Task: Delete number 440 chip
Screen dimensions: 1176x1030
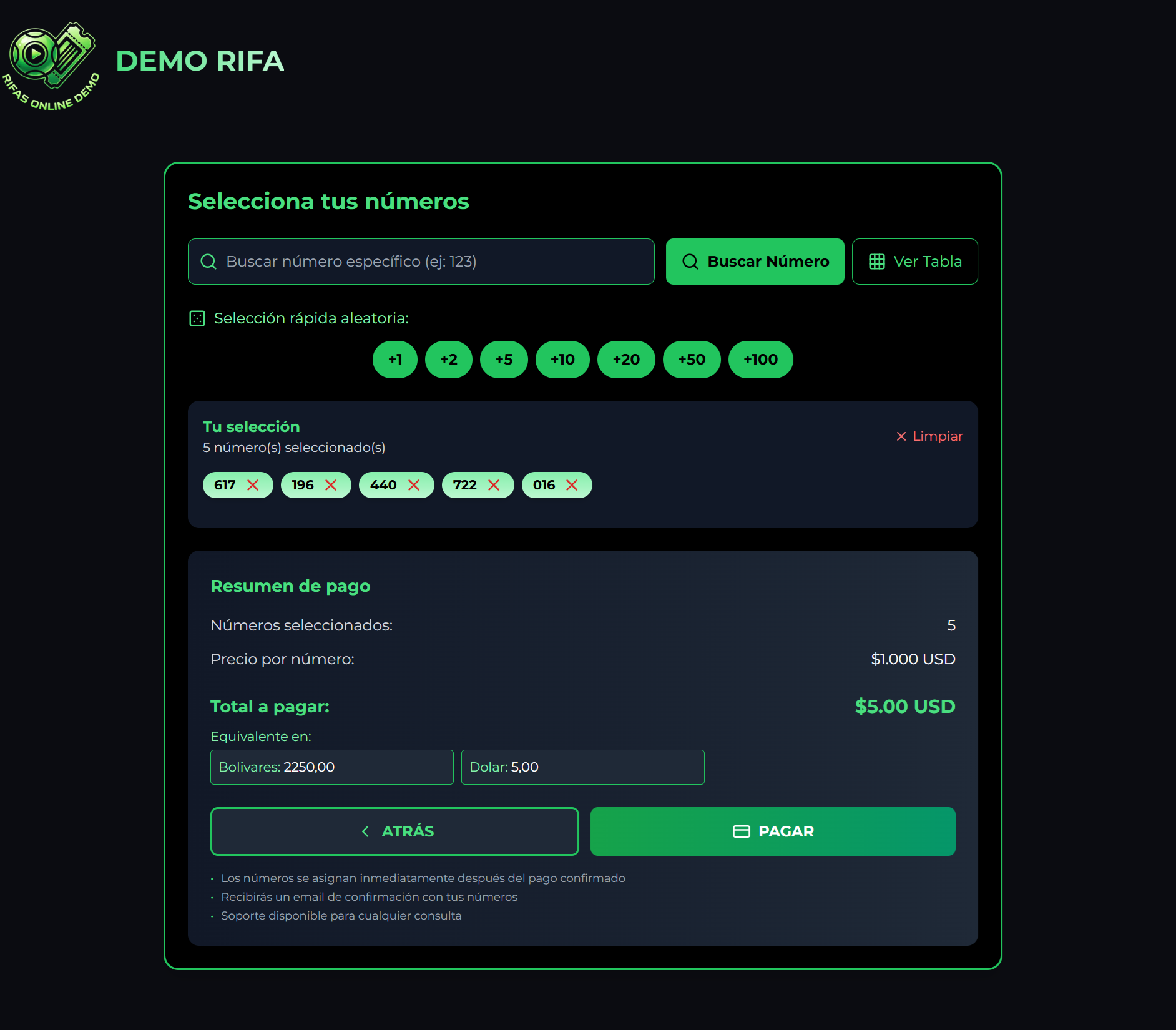Action: (414, 485)
